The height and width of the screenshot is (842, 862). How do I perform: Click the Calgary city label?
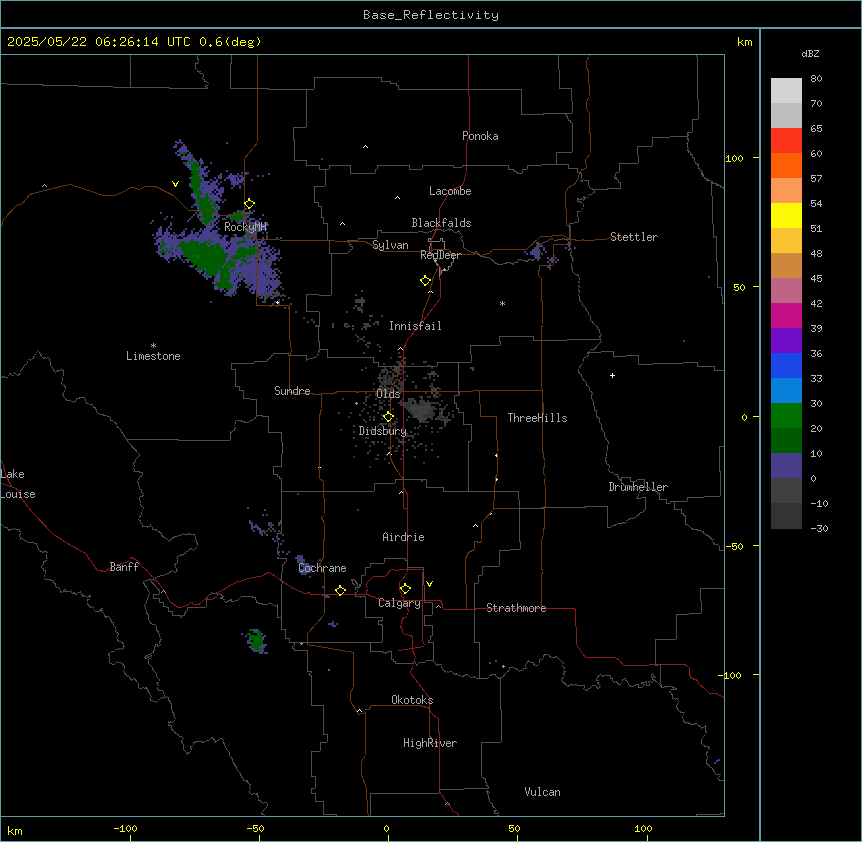399,603
